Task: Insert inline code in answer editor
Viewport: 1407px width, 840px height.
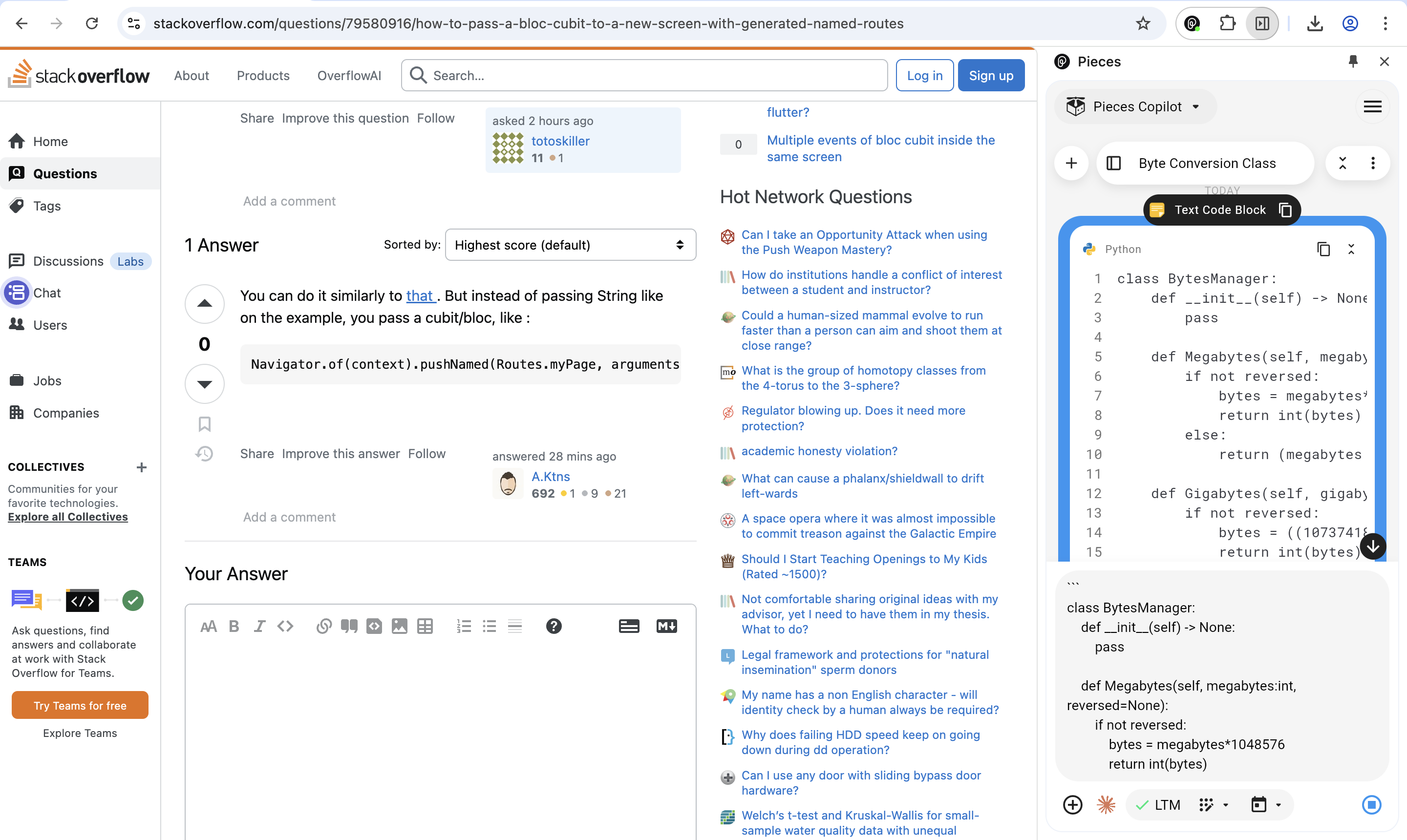Action: (285, 626)
